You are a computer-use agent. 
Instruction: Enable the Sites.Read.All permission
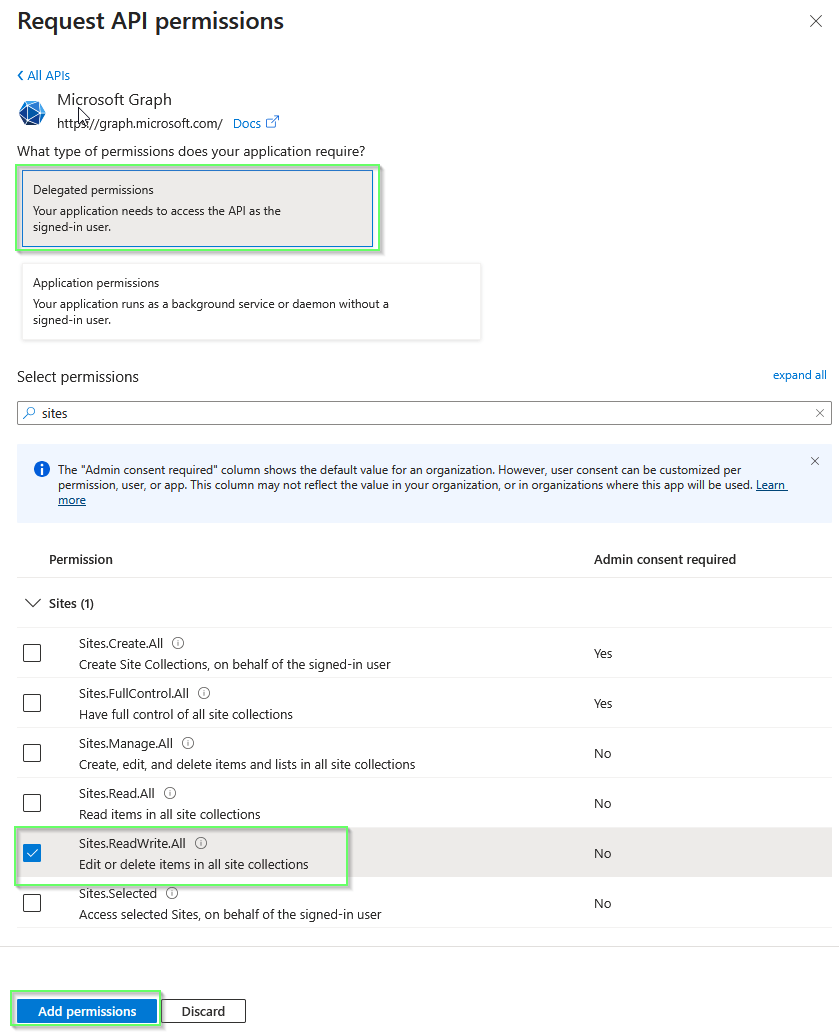coord(31,803)
